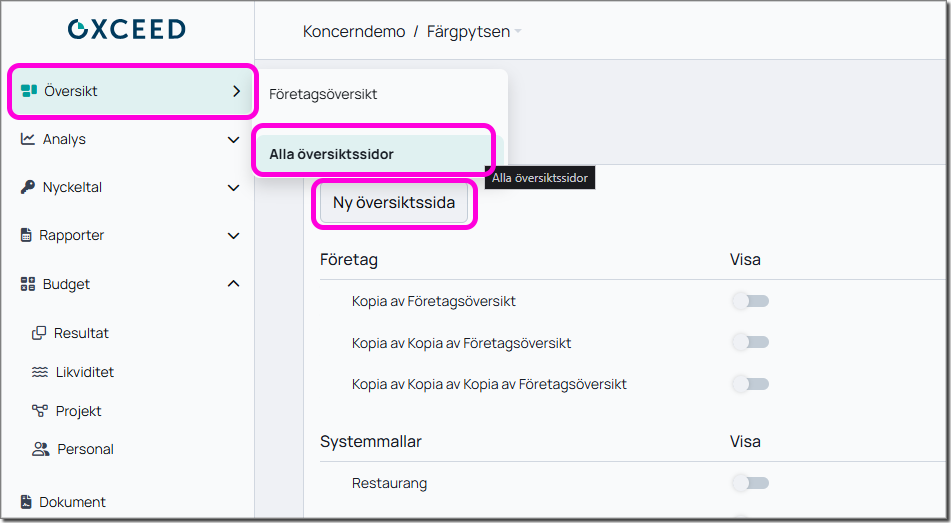
Task: Choose Alla översiktssidor in the submenu
Action: point(331,154)
